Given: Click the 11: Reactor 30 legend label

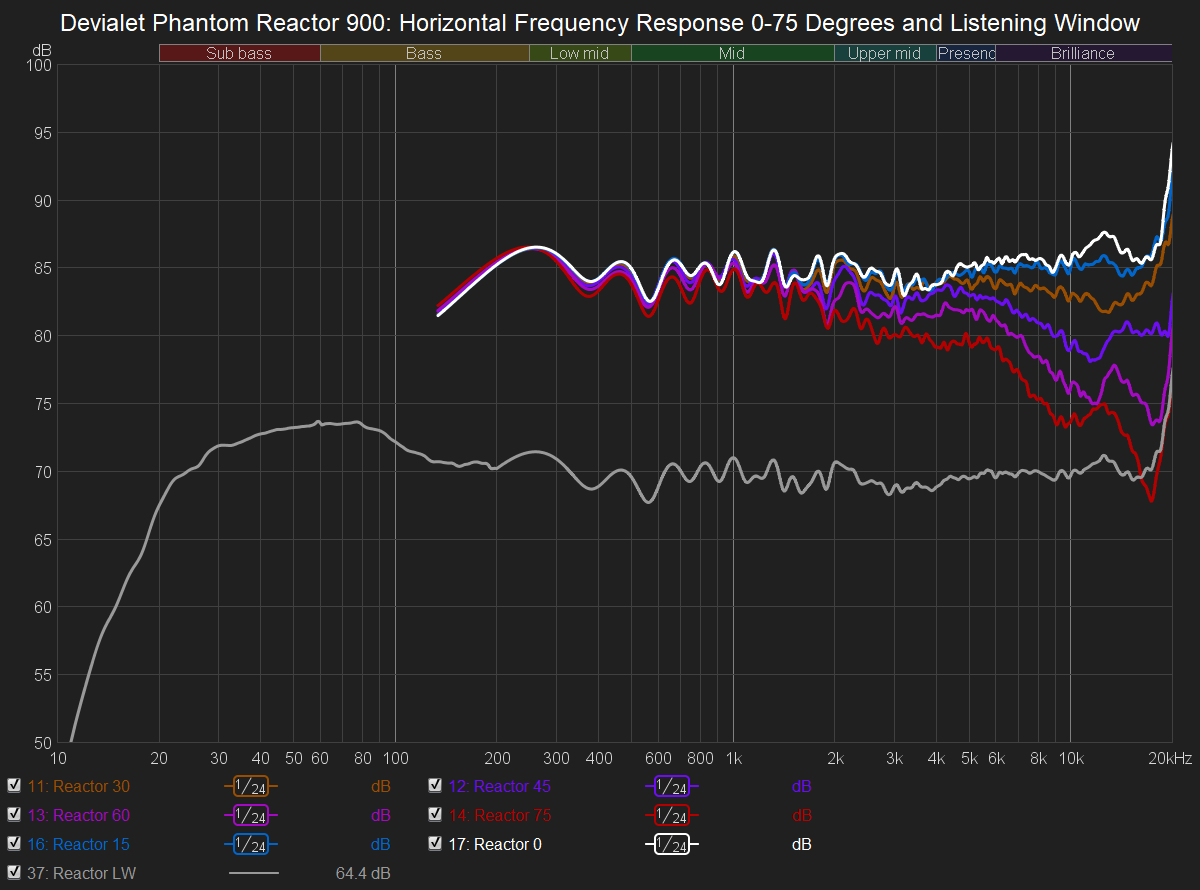Looking at the screenshot, I should coord(79,786).
